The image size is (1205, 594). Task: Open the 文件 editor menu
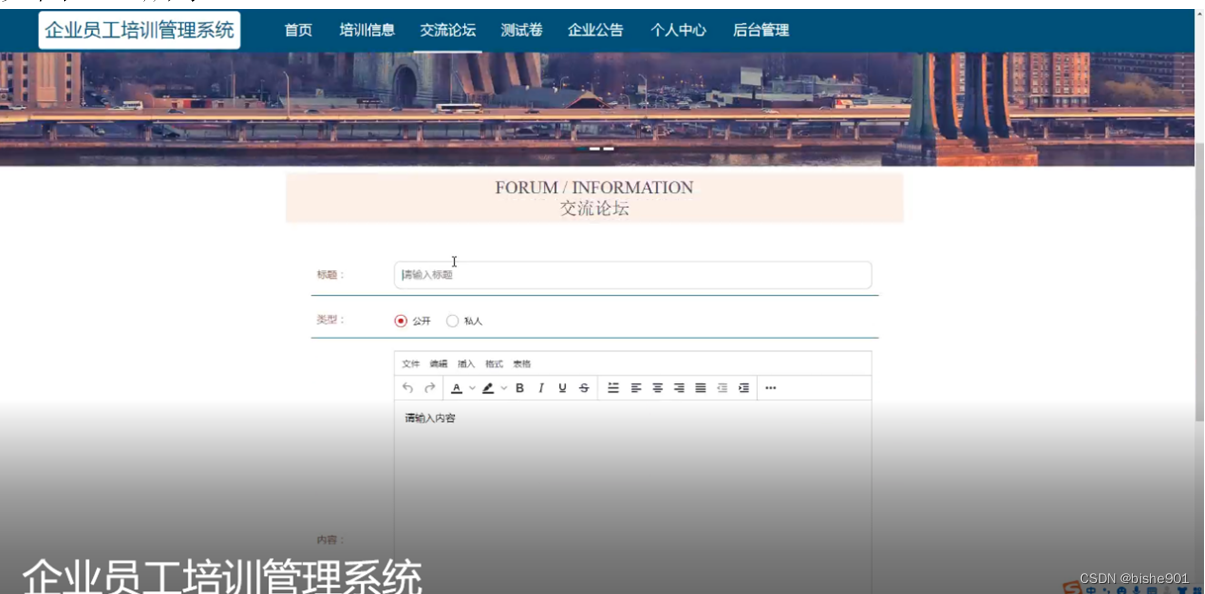(x=411, y=364)
